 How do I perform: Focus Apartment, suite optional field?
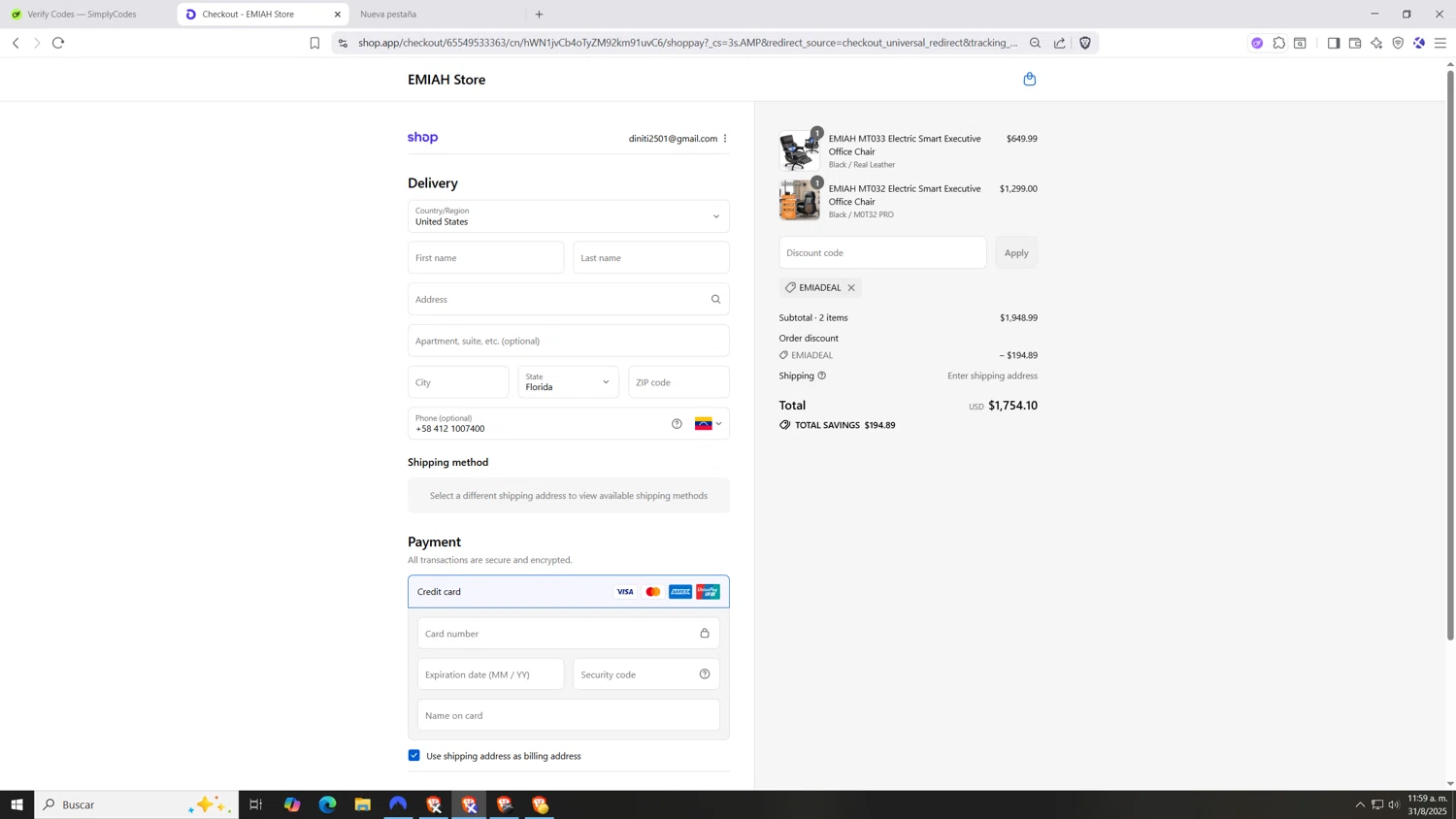pos(569,341)
